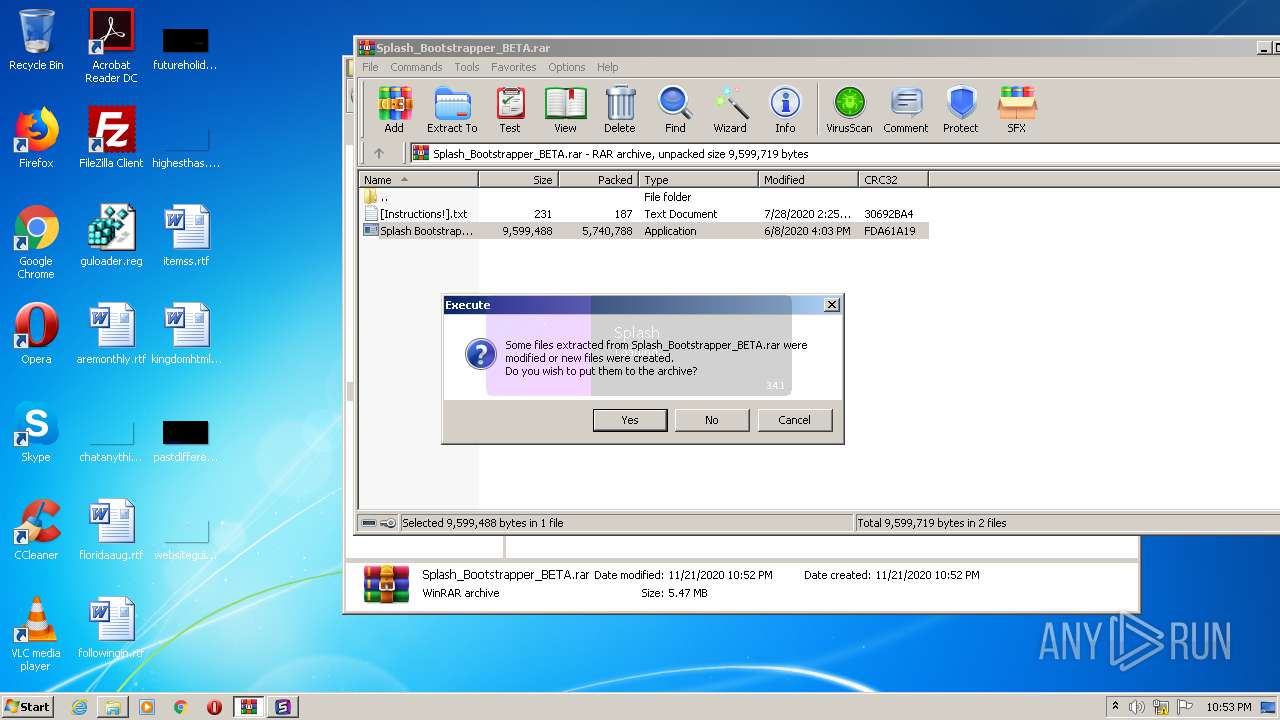Click the Test archive icon
The image size is (1280, 720).
(x=510, y=110)
